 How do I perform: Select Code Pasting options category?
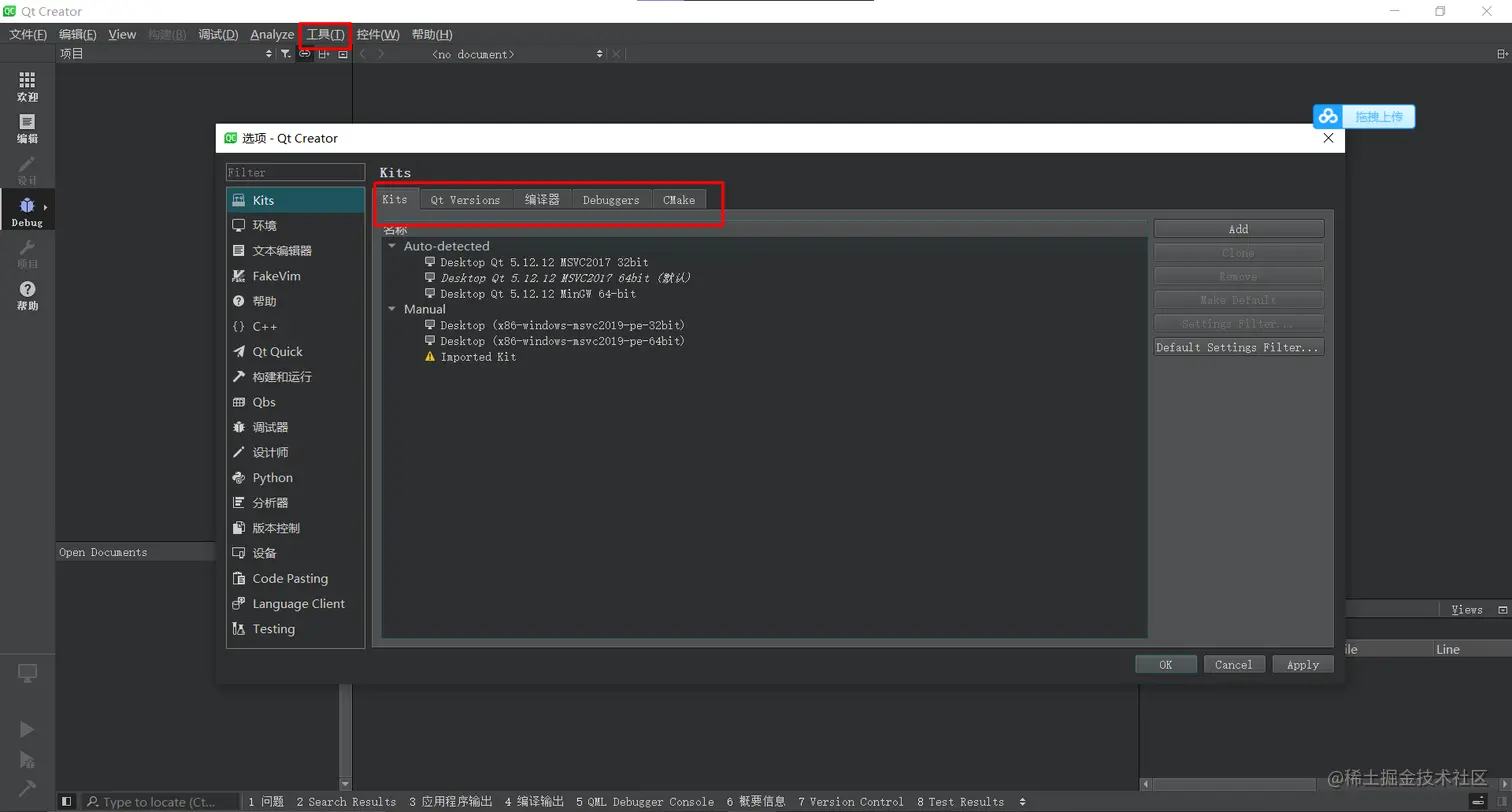(295, 579)
